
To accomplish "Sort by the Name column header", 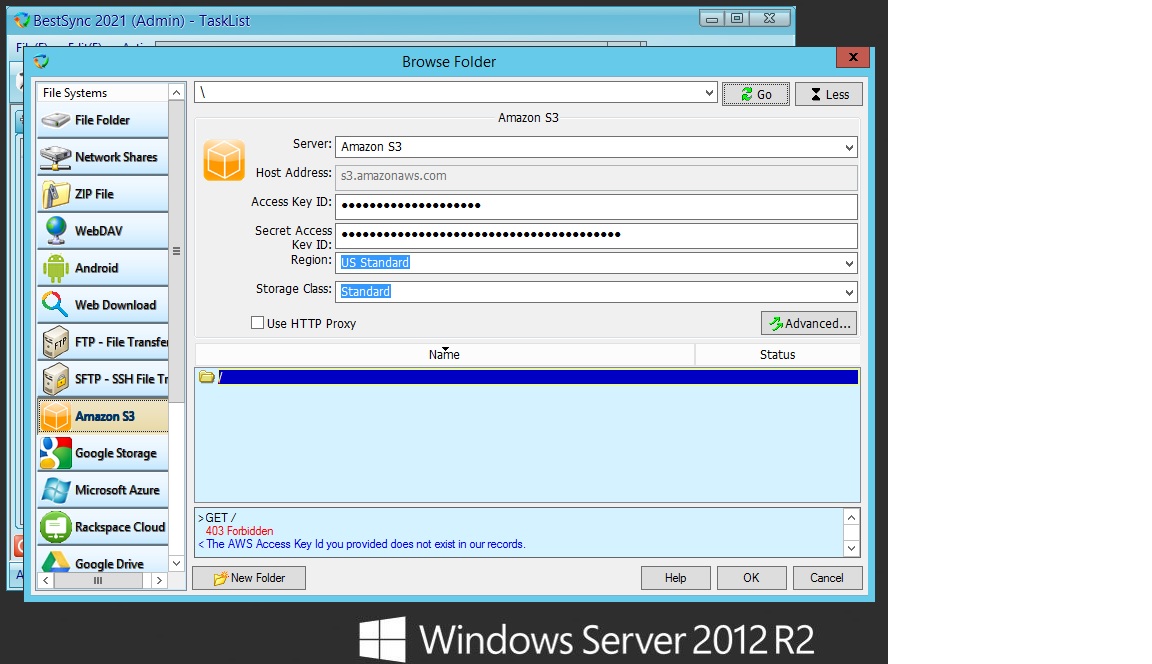I will pyautogui.click(x=444, y=355).
